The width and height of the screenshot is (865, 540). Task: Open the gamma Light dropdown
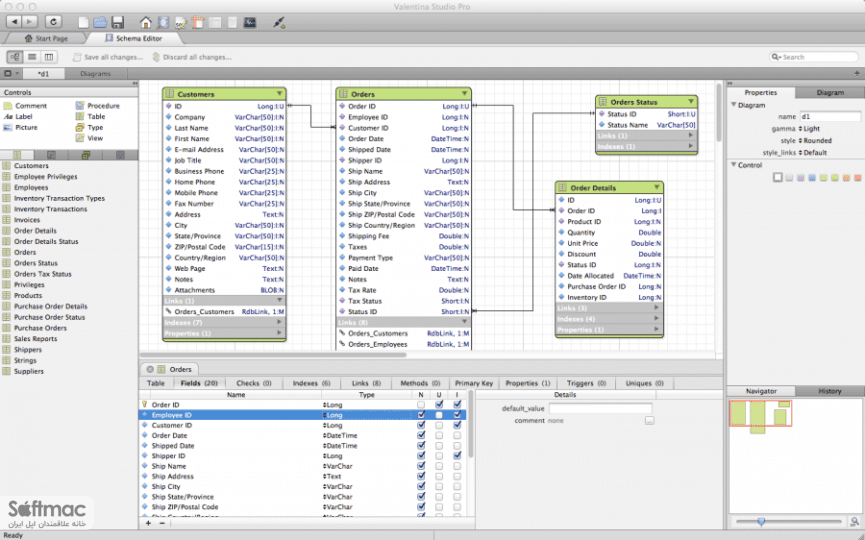809,129
